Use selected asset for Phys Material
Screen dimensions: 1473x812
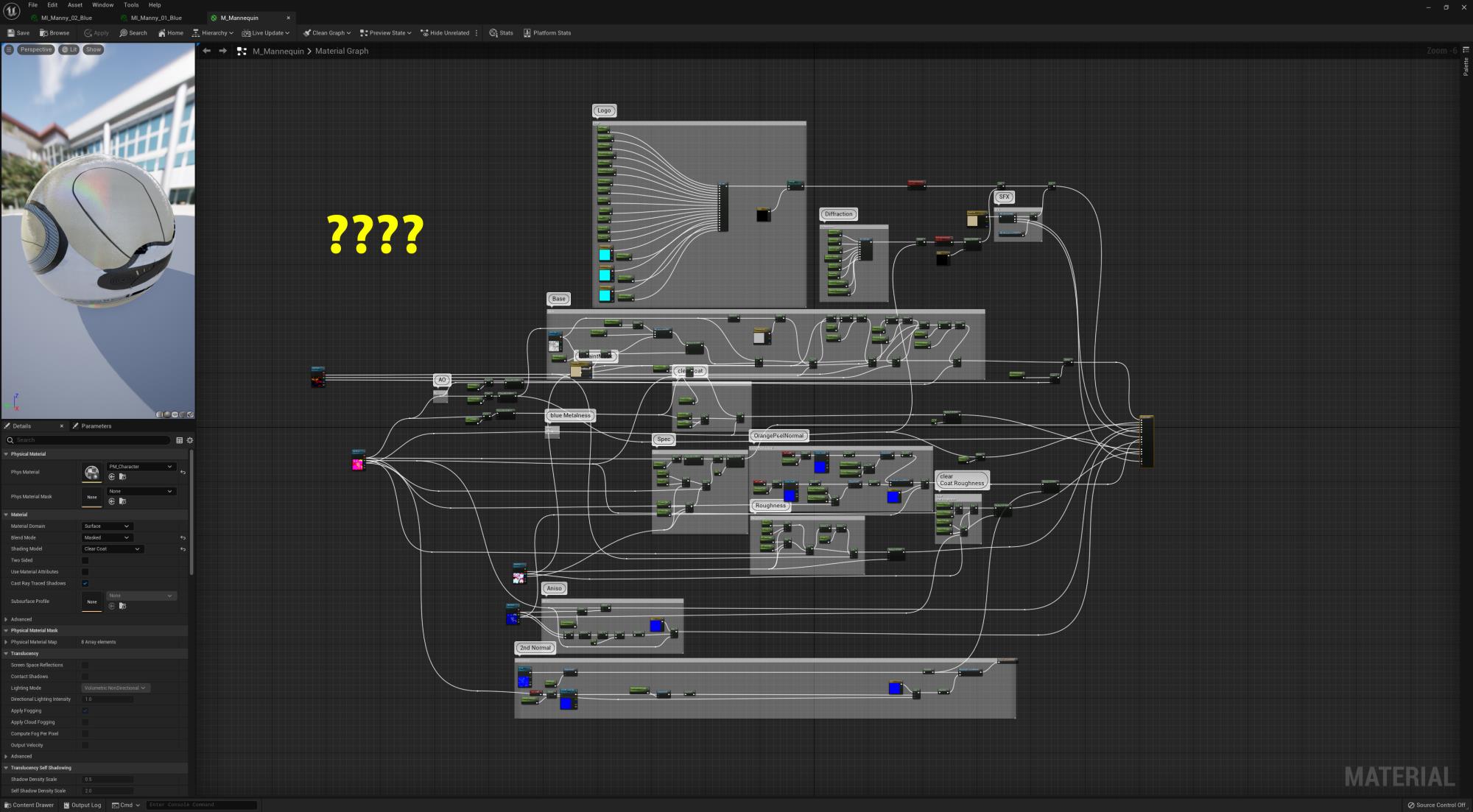click(x=112, y=477)
